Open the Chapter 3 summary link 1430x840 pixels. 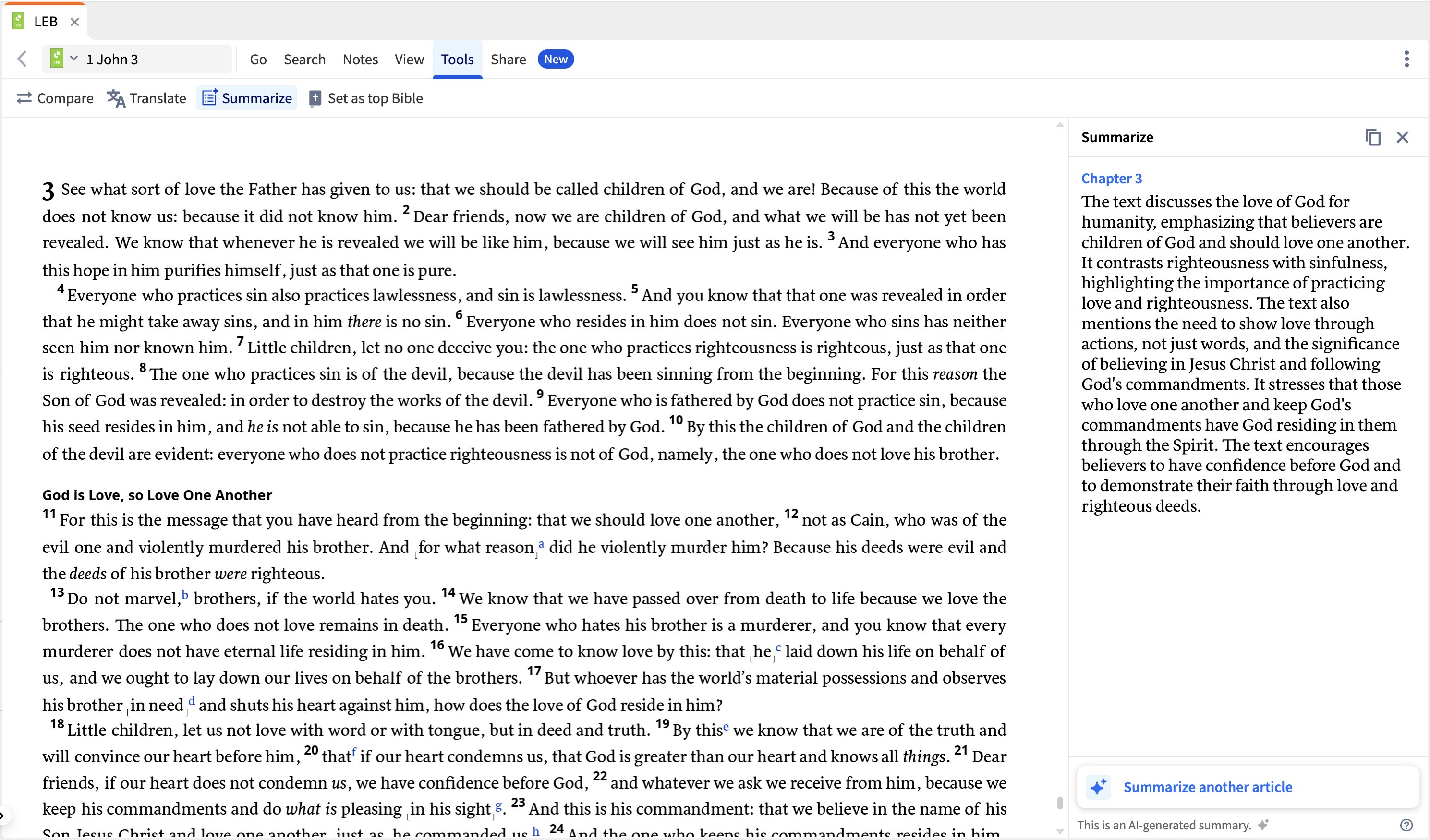[x=1111, y=179]
